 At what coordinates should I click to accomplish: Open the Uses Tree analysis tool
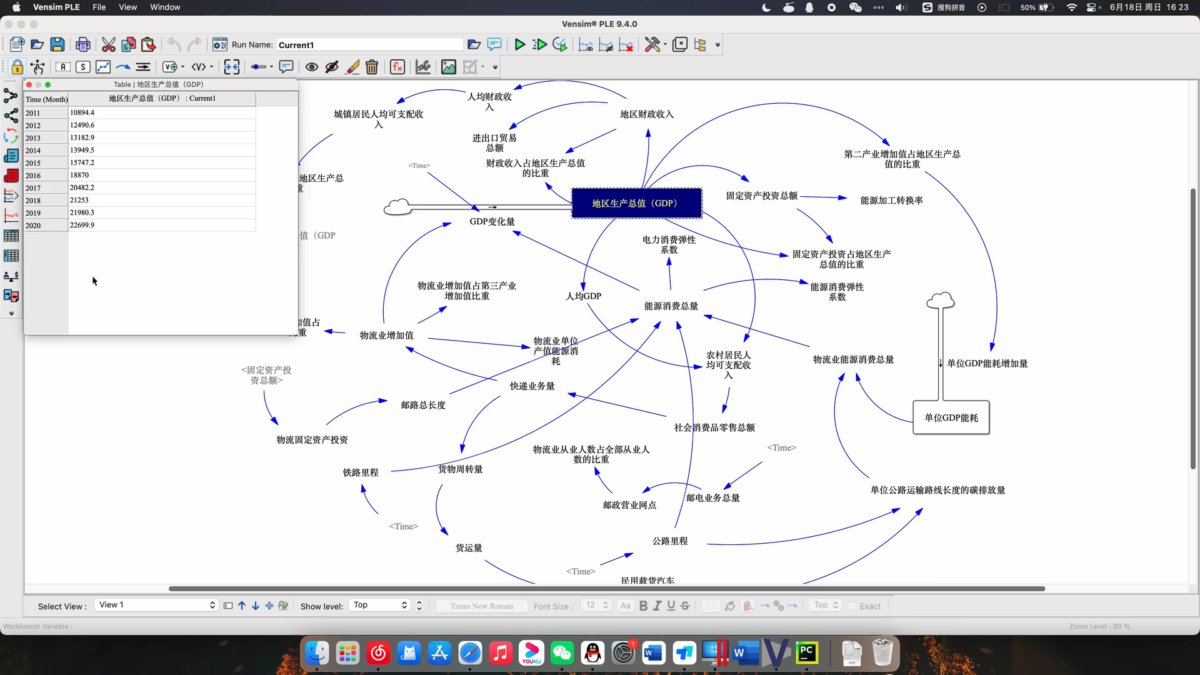click(x=11, y=116)
